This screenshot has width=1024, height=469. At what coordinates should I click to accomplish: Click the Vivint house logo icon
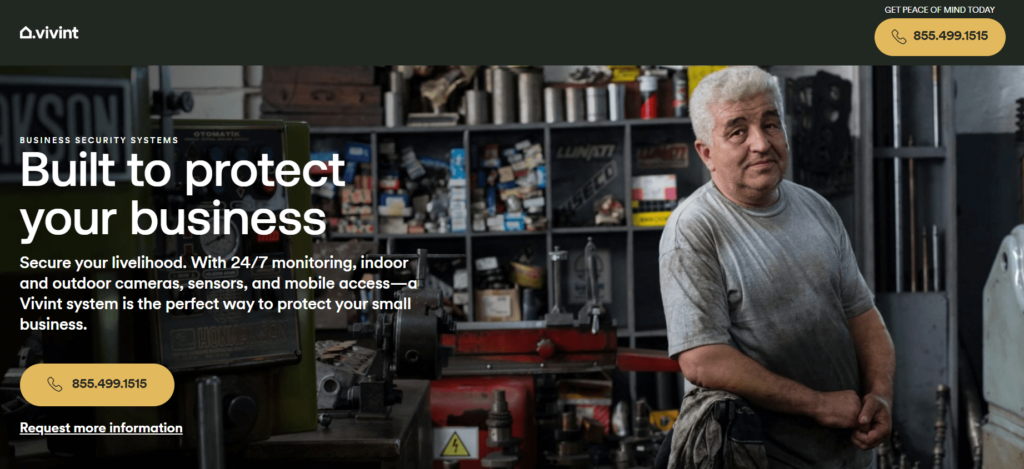click(25, 33)
